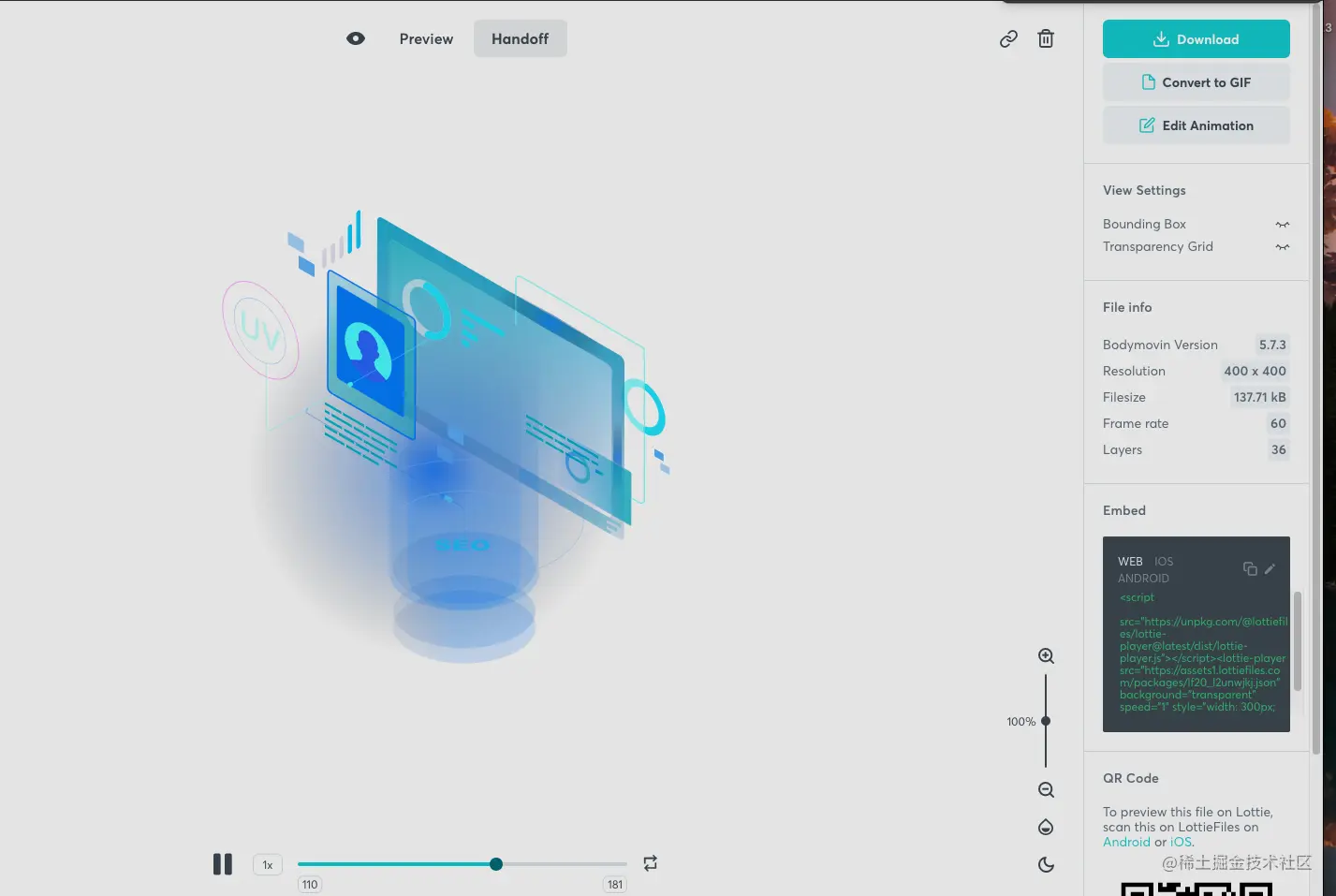This screenshot has width=1336, height=896.
Task: Edit embed code with pencil icon
Action: 1270,568
